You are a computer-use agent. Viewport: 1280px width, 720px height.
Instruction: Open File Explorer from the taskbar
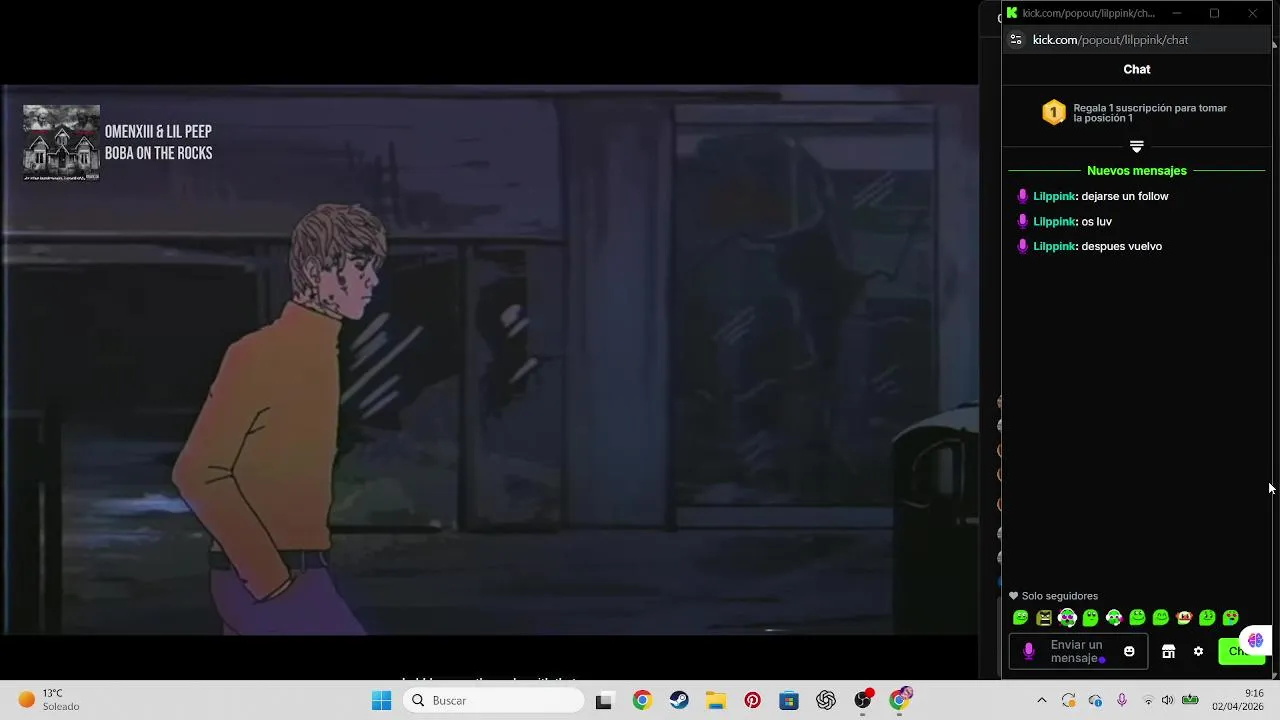[x=715, y=701]
